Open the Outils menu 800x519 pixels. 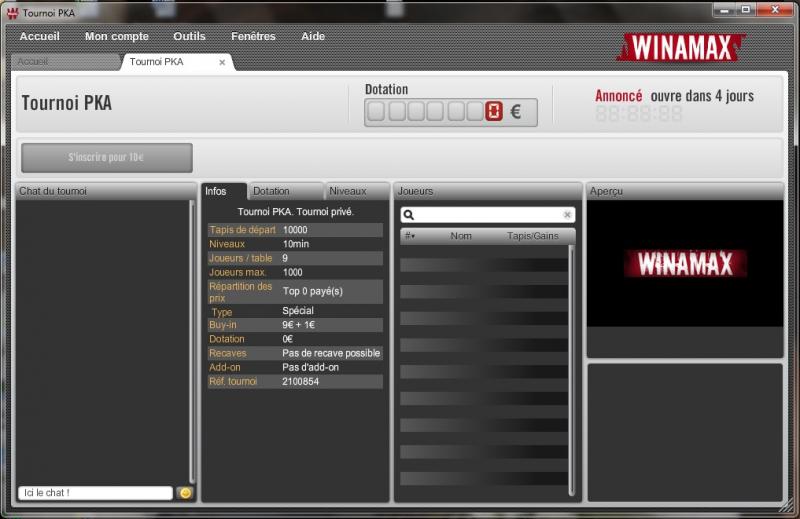pyautogui.click(x=189, y=36)
